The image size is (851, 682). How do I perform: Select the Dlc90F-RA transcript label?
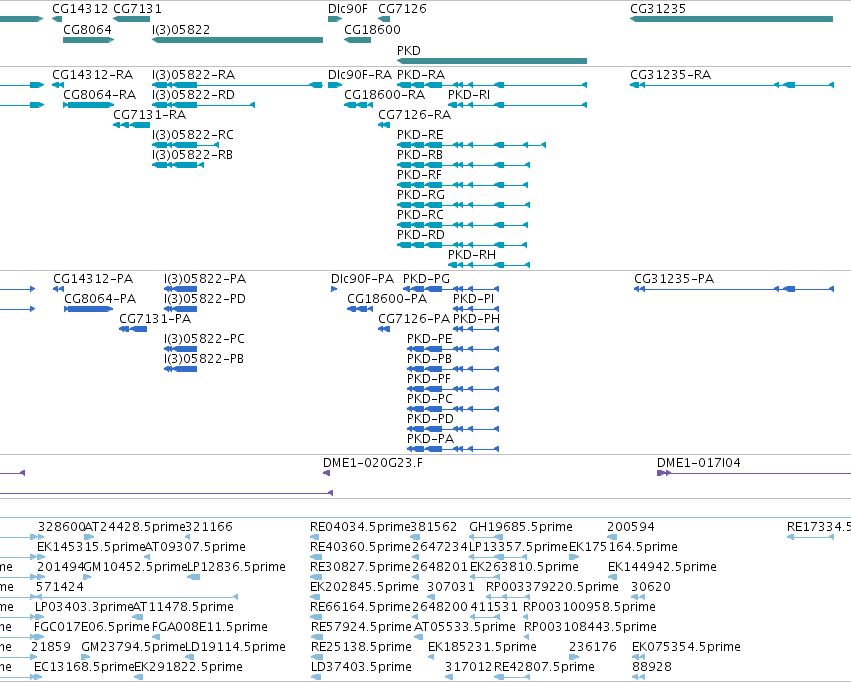(x=360, y=74)
